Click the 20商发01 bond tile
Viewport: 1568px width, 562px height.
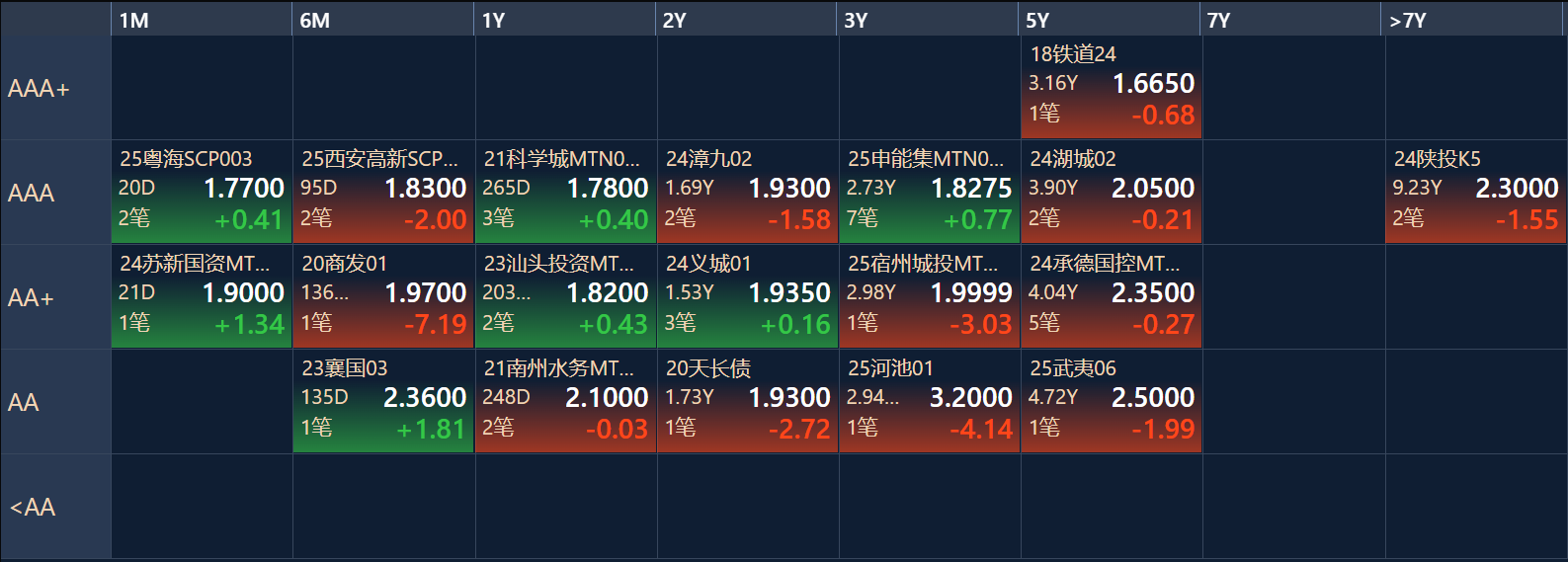point(383,297)
